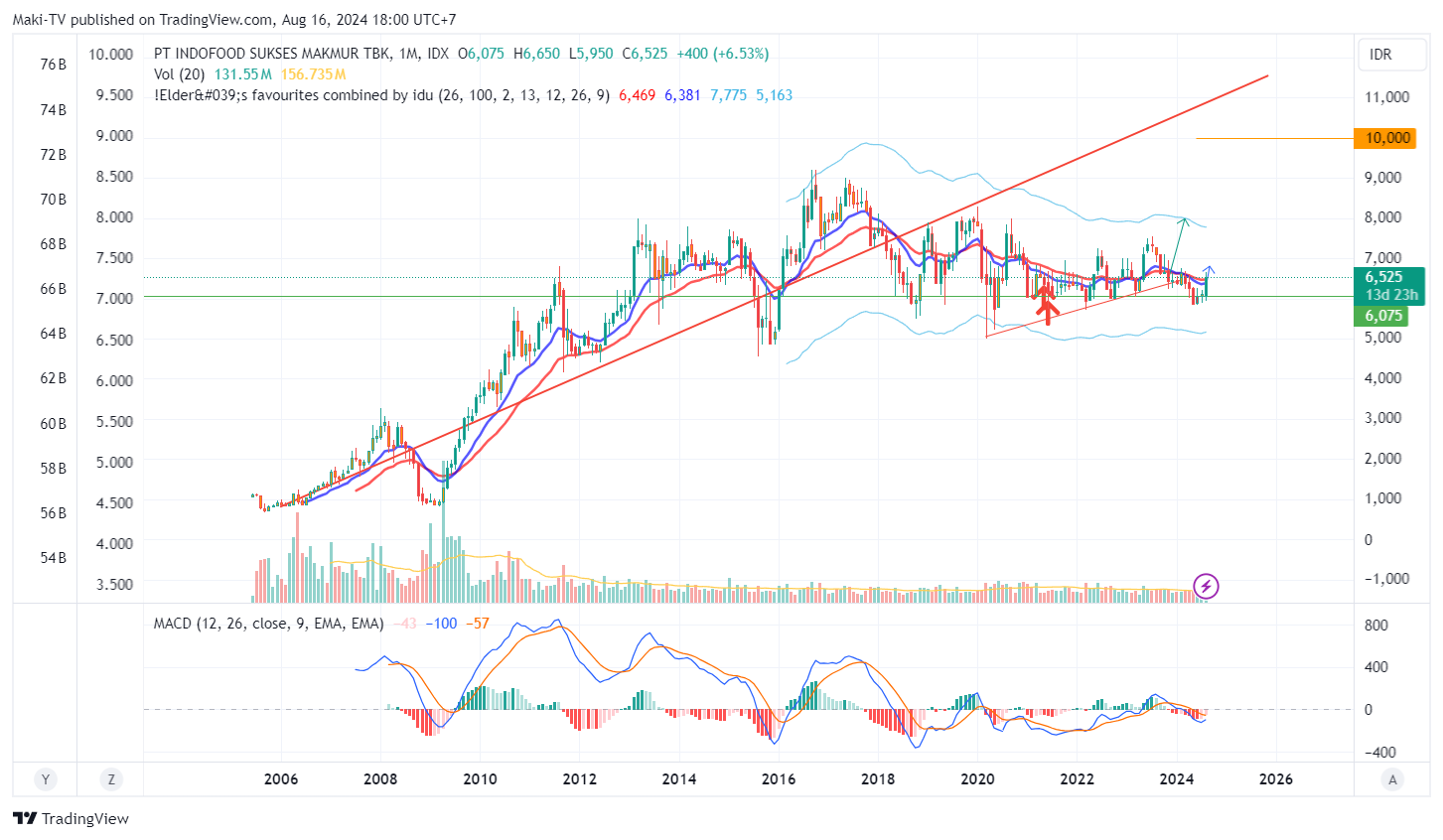Click the MACD indicator legend
Viewport: 1443px width, 840px height.
pos(268,624)
